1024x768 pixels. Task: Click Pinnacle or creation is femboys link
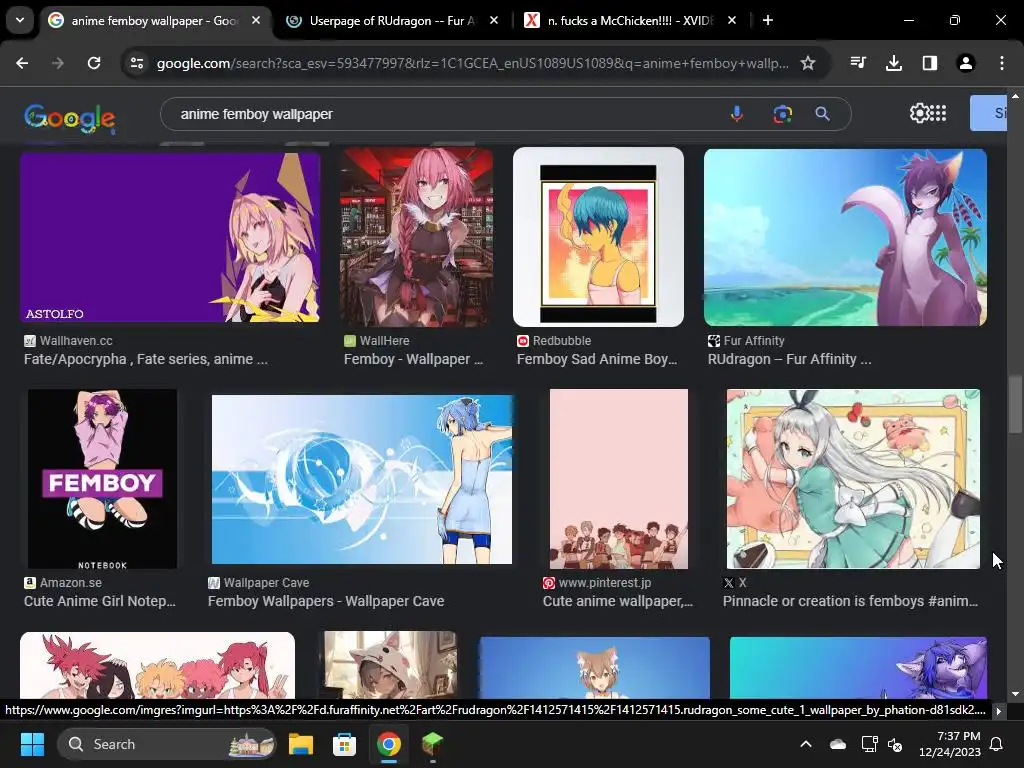coord(850,601)
